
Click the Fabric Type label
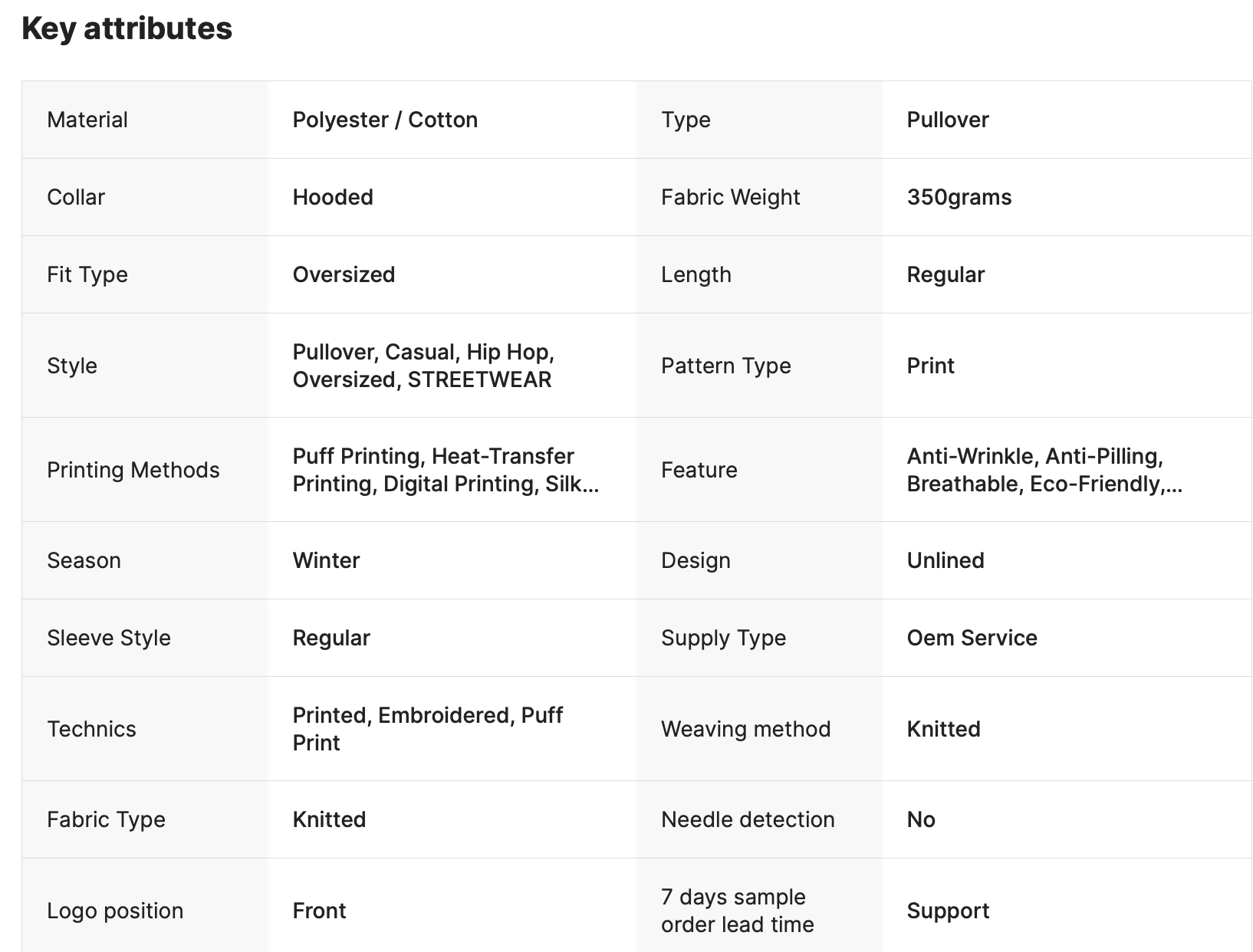coord(106,819)
